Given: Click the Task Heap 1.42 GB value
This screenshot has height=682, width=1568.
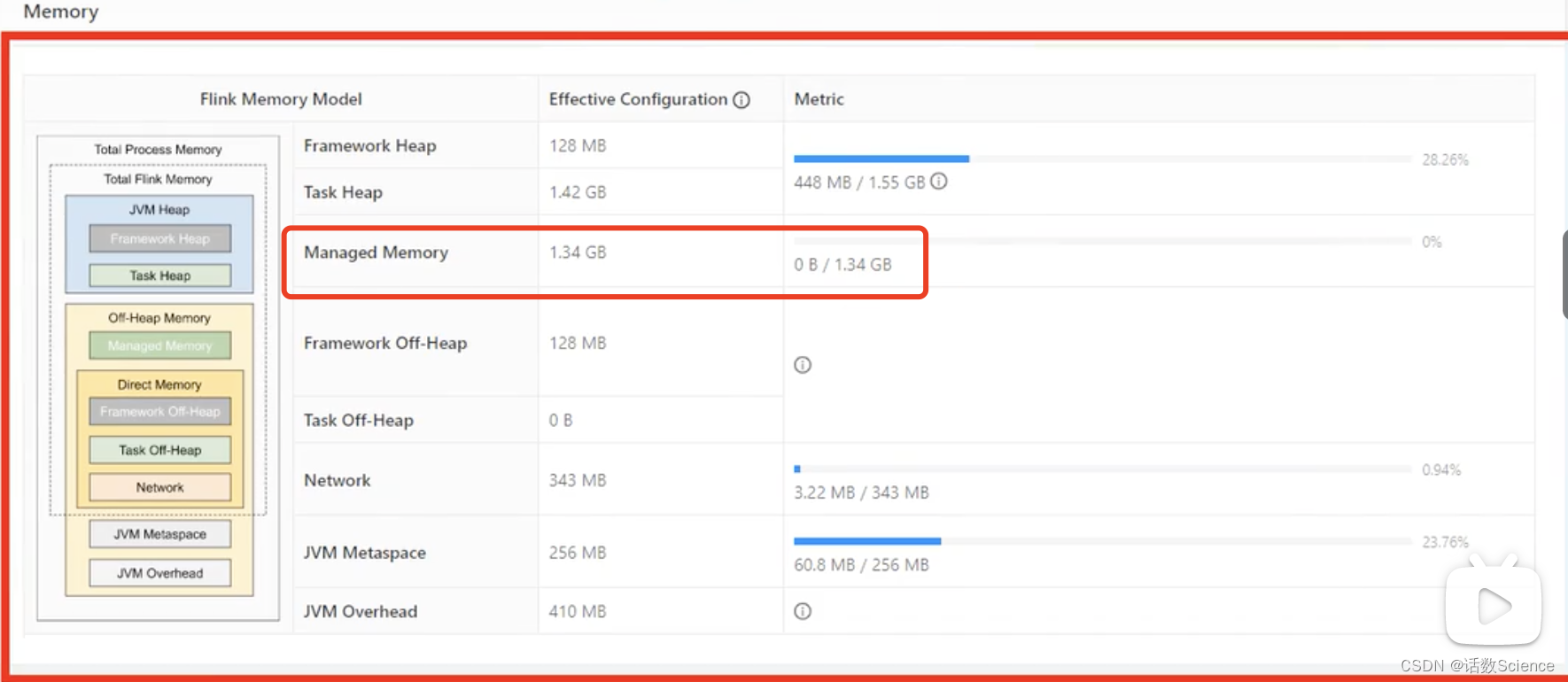Looking at the screenshot, I should (578, 192).
